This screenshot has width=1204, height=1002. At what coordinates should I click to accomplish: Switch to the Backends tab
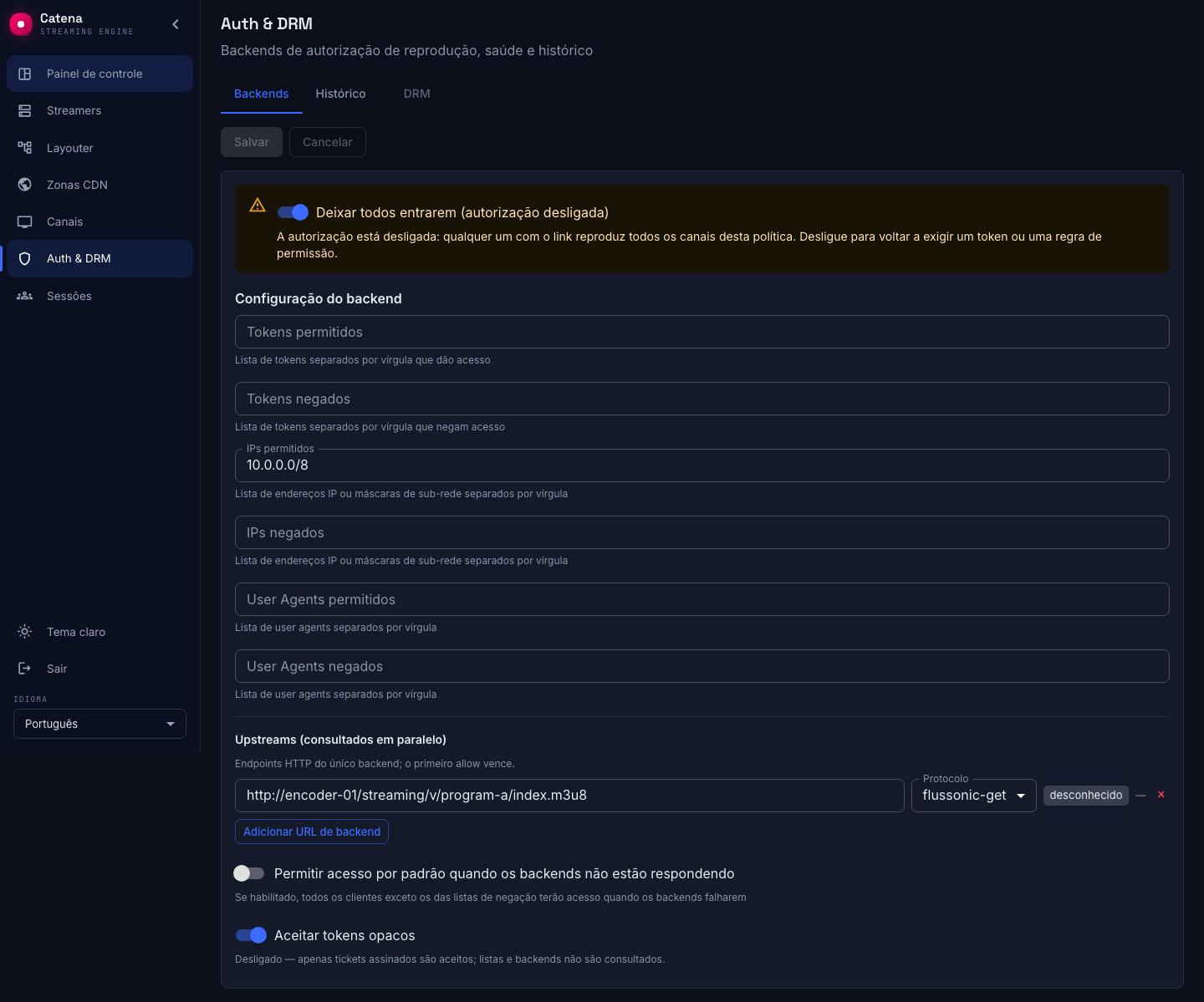261,94
